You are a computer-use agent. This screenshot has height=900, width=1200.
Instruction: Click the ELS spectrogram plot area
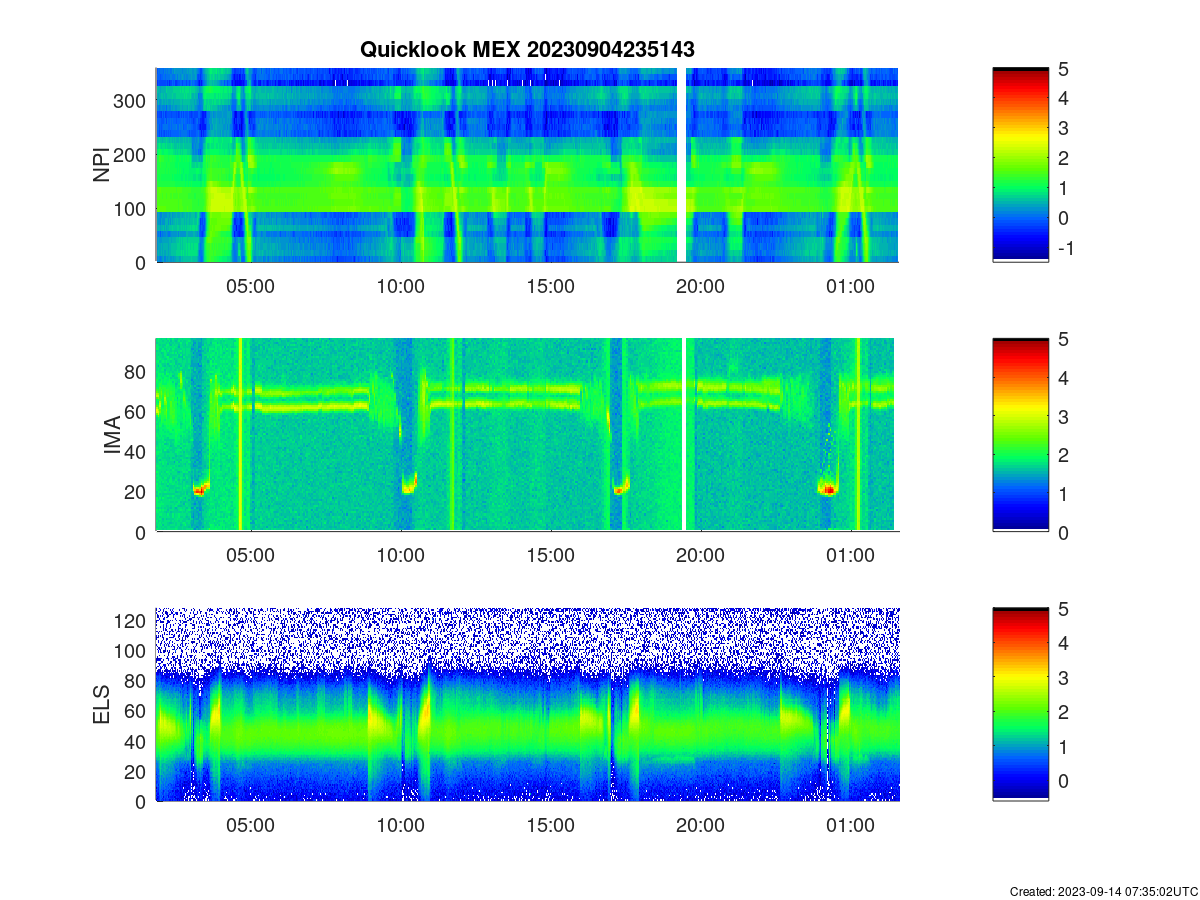[x=527, y=705]
